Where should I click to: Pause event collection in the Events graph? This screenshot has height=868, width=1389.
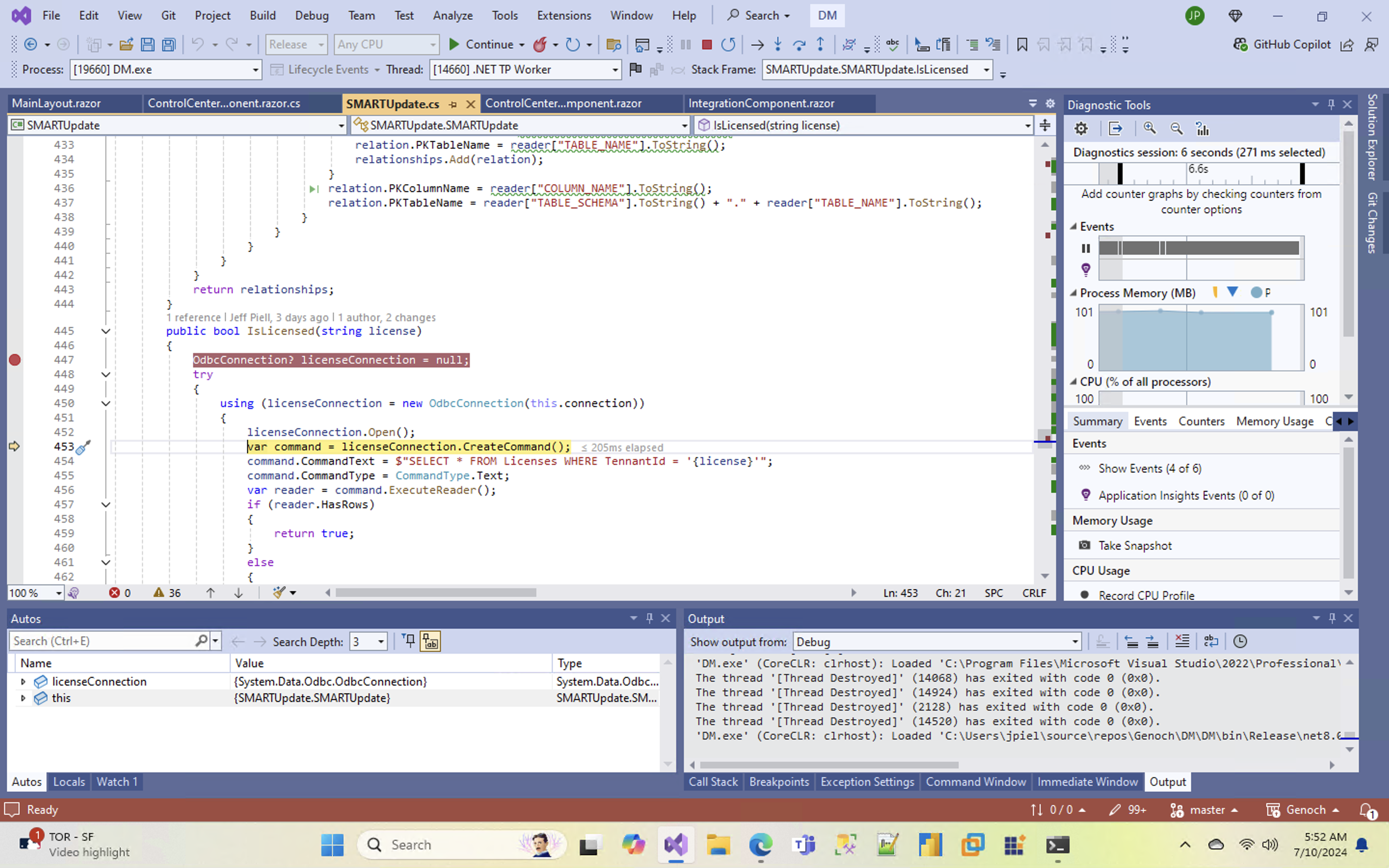pos(1085,248)
